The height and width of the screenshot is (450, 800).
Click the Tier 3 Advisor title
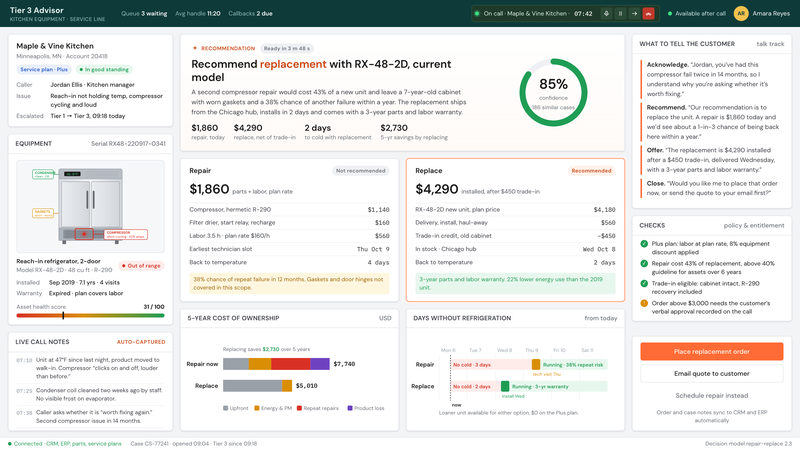click(37, 10)
